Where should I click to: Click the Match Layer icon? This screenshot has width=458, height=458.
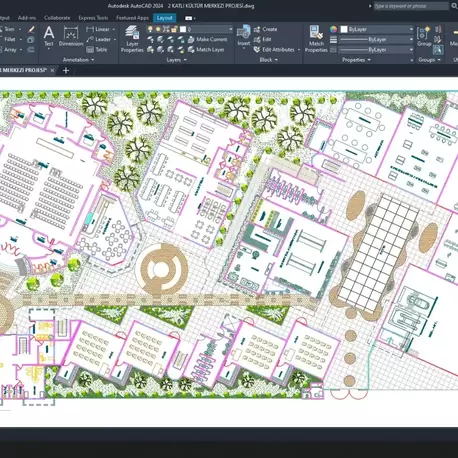pos(191,50)
